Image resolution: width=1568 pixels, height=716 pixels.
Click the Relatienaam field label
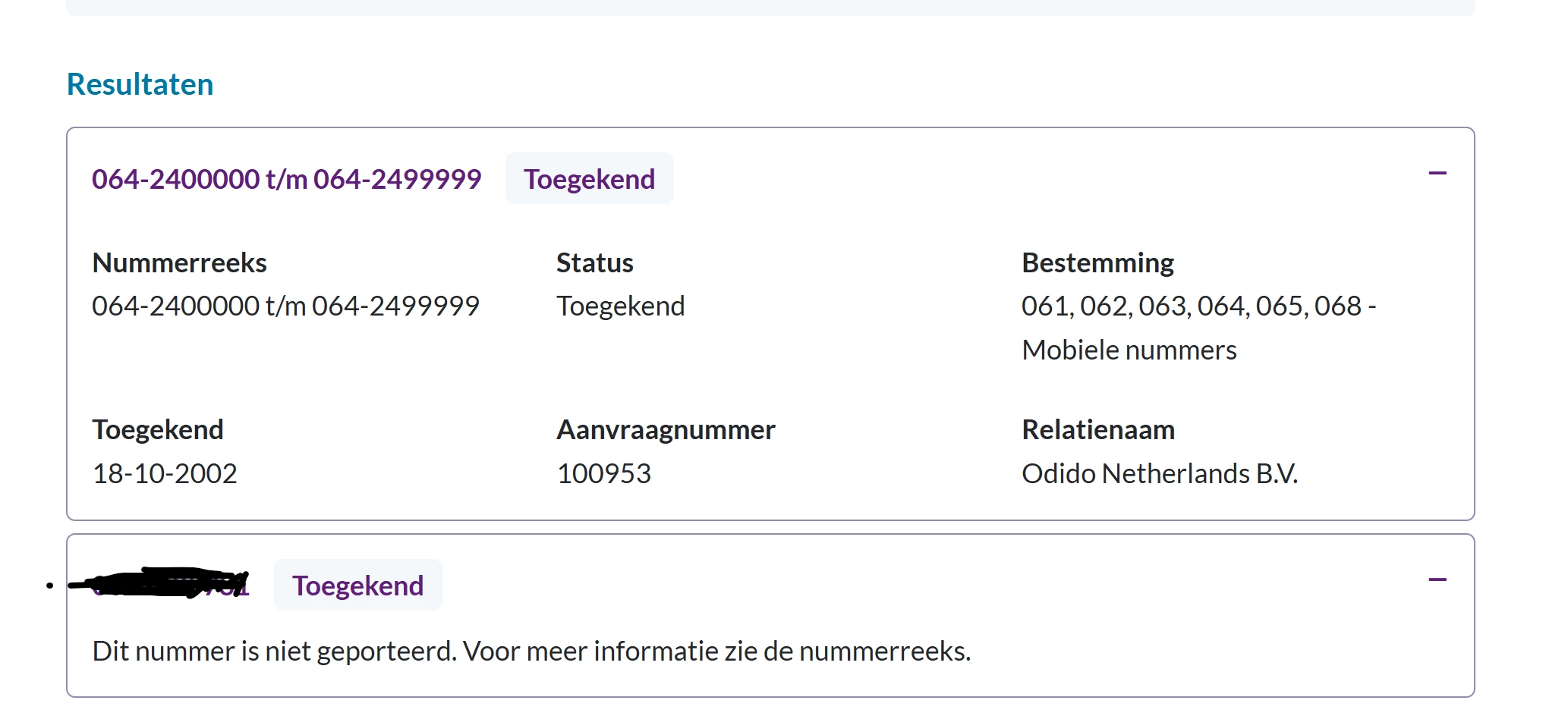coord(1097,430)
